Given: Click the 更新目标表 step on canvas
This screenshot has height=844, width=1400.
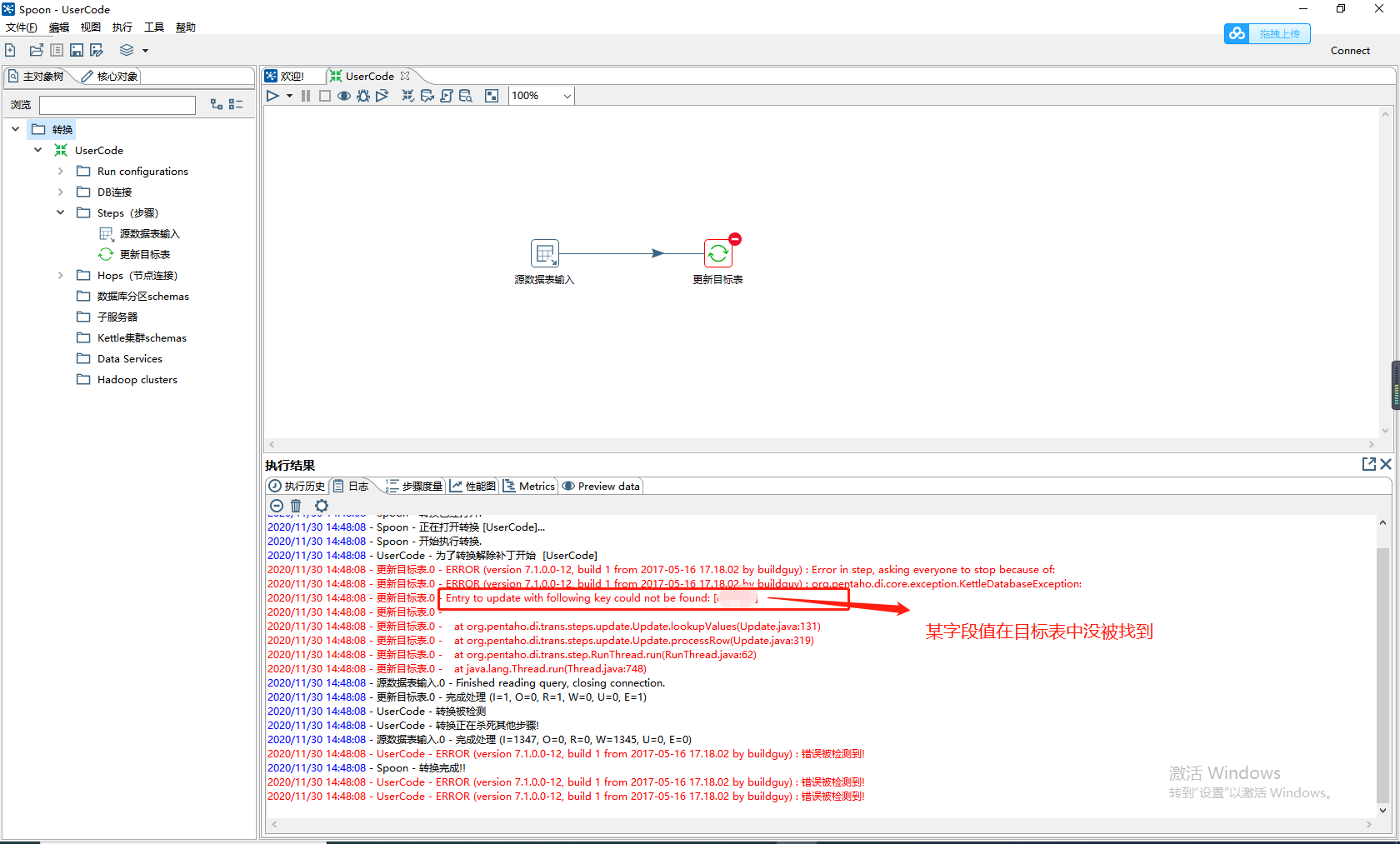Looking at the screenshot, I should [718, 253].
